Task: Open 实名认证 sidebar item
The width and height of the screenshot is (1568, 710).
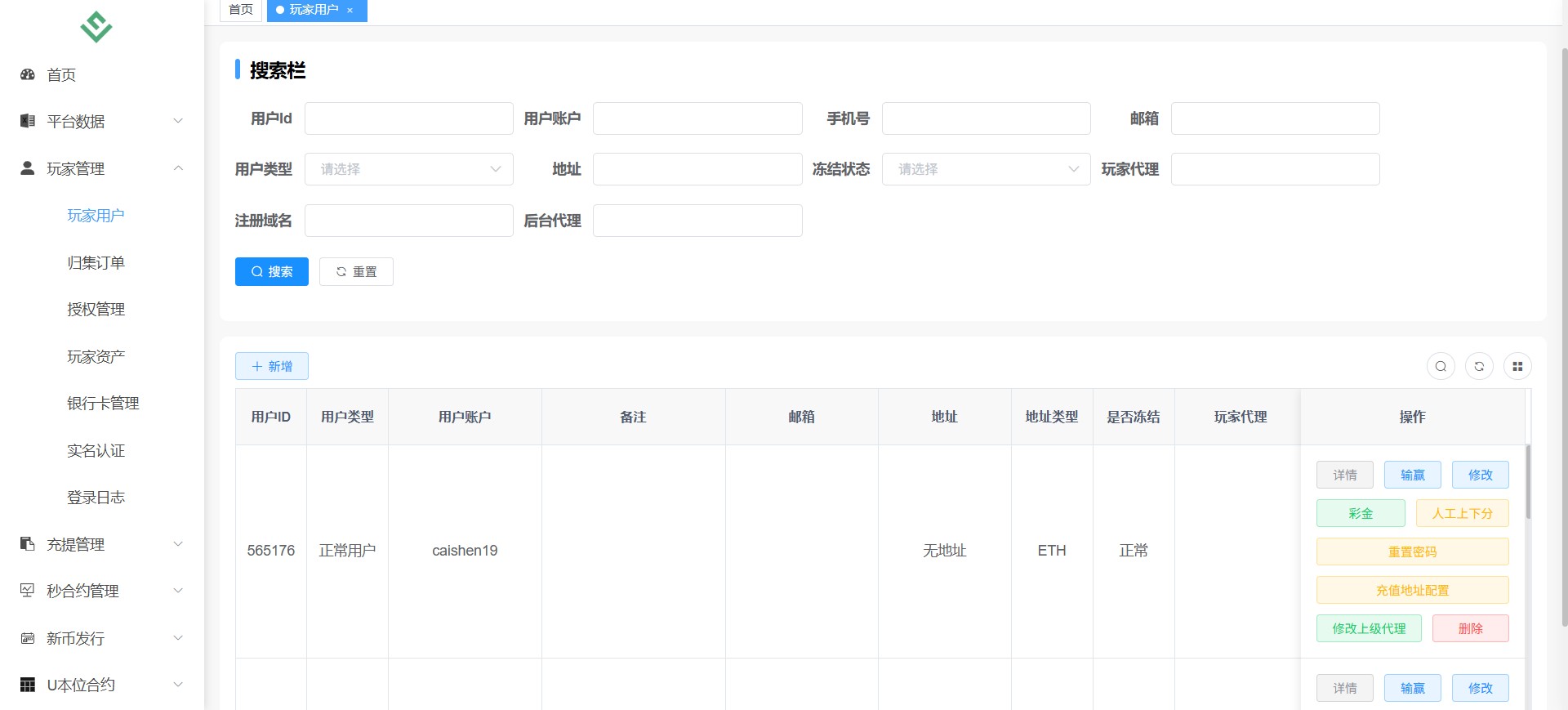Action: 96,450
